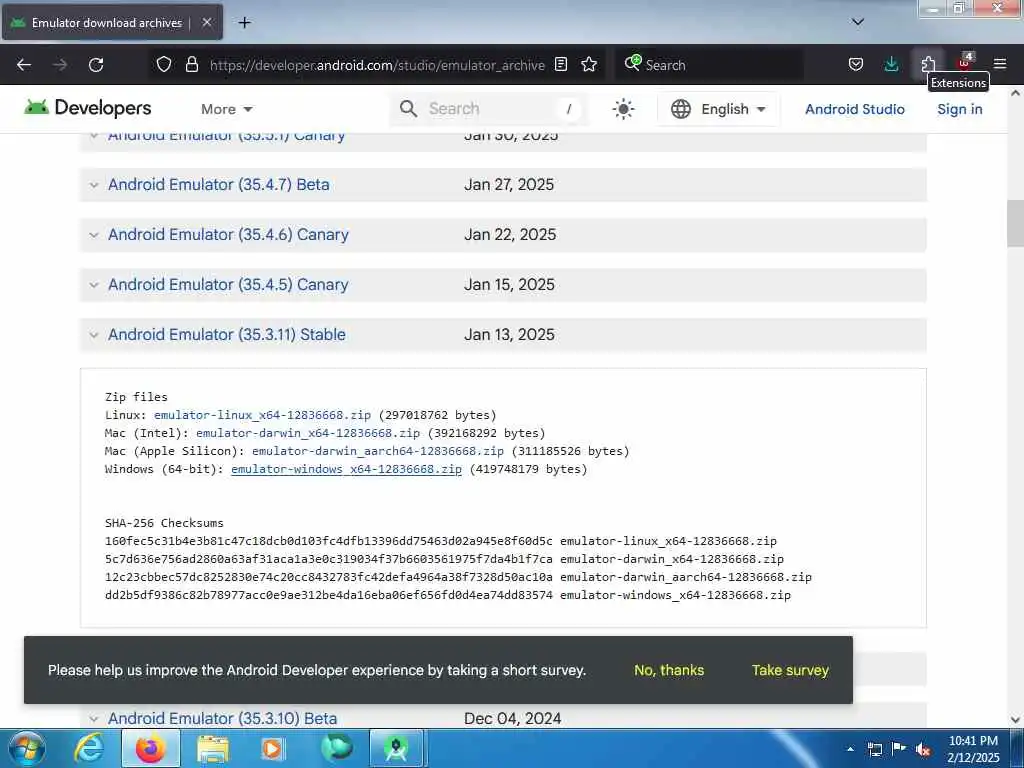Viewport: 1024px width, 768px height.
Task: Select darwin_x64 checksum starting 5c7d636e
Action: pos(328,559)
